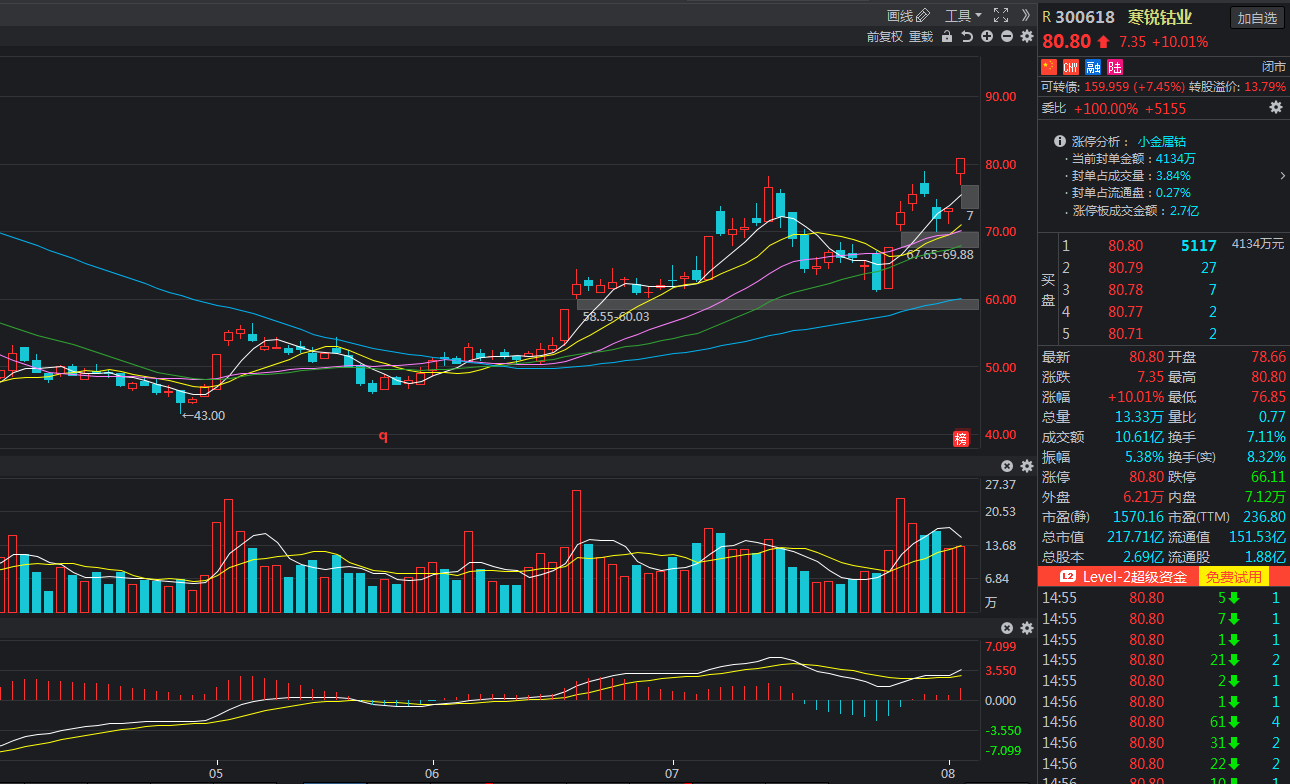Click the red q event marker
Viewport: 1290px width, 784px height.
pos(383,436)
